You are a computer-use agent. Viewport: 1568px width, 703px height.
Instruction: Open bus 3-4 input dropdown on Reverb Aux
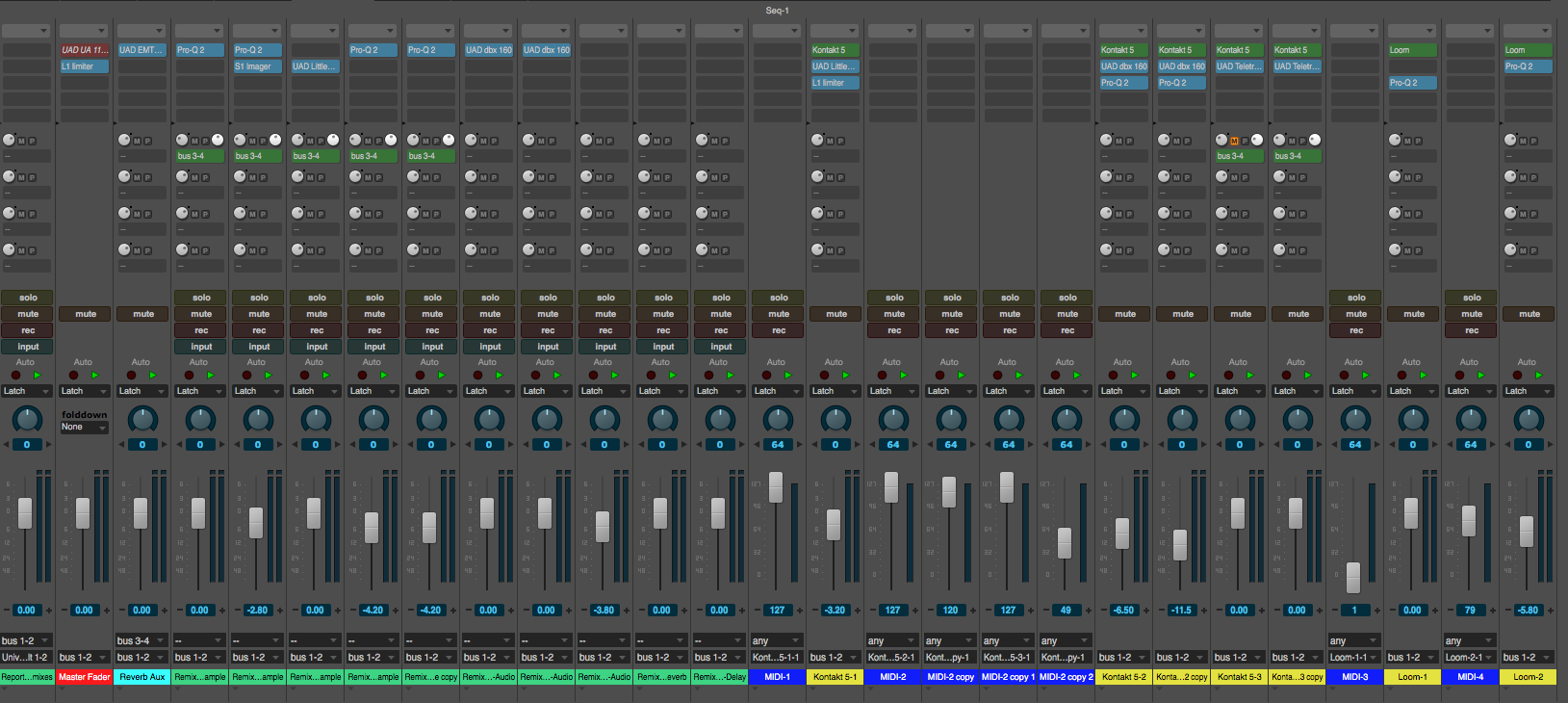click(141, 640)
